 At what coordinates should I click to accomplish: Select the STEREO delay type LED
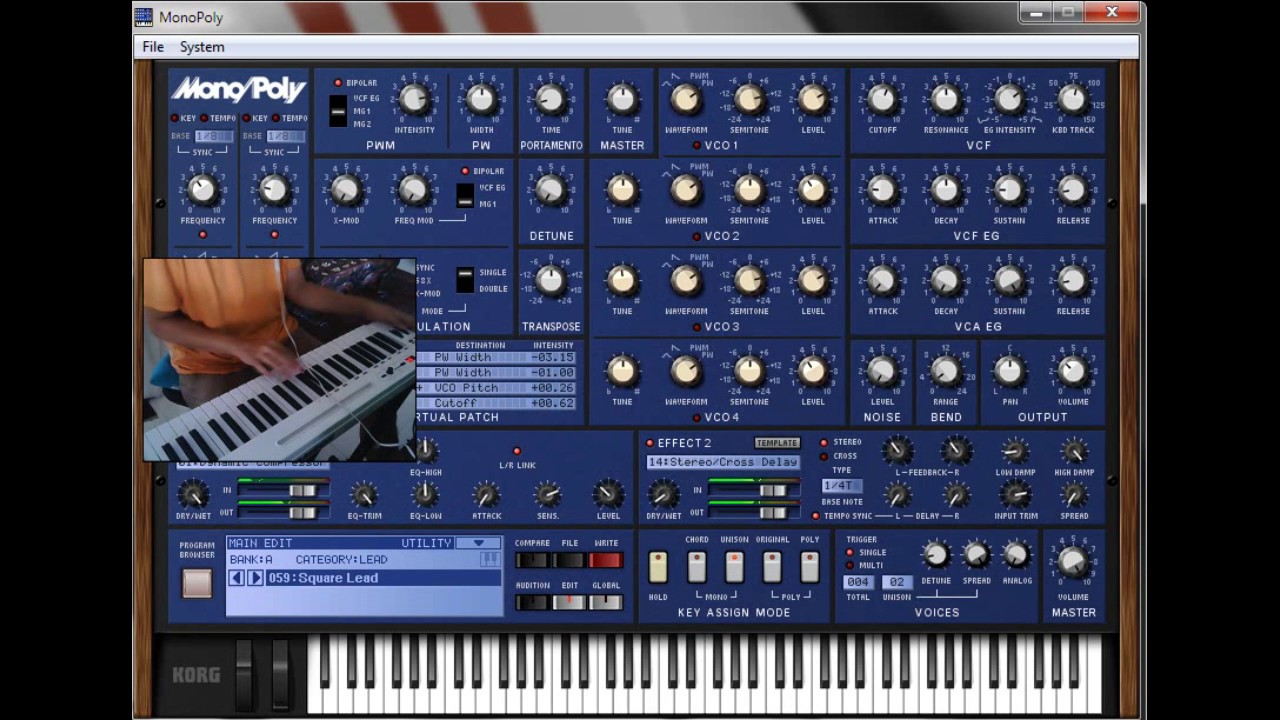tap(824, 442)
